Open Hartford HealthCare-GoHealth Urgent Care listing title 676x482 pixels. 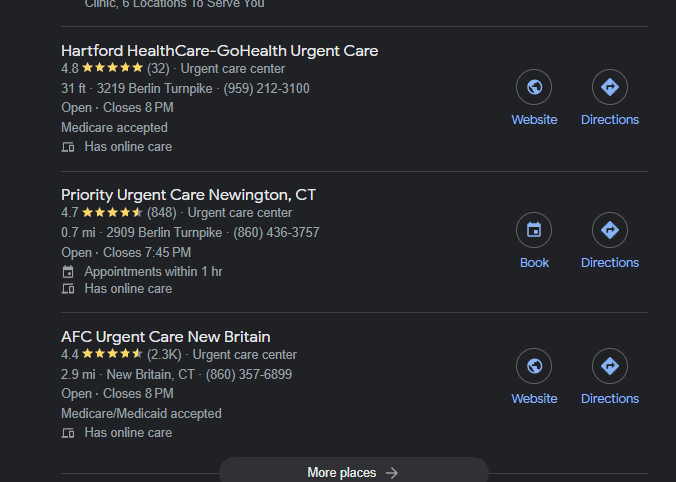click(x=219, y=51)
